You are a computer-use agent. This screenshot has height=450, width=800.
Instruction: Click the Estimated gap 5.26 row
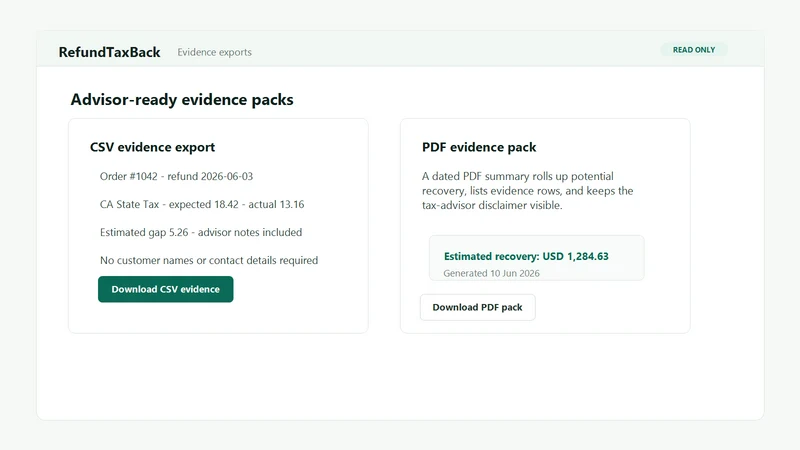(201, 232)
